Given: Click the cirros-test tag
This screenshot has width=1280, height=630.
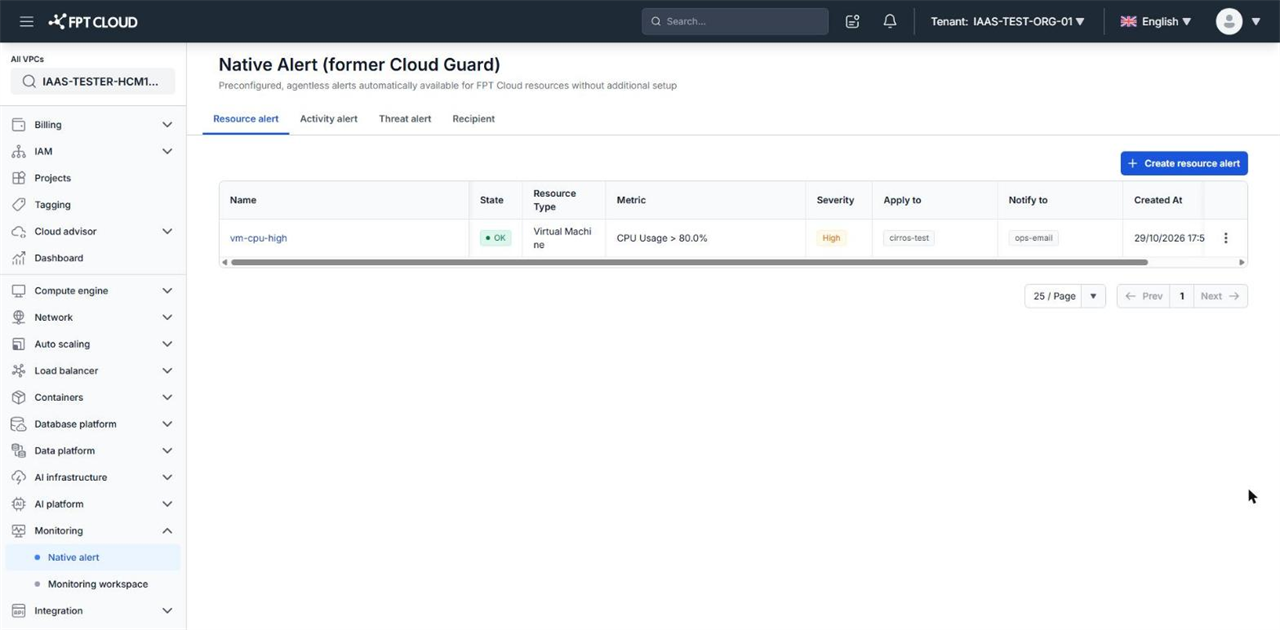Looking at the screenshot, I should tap(909, 238).
